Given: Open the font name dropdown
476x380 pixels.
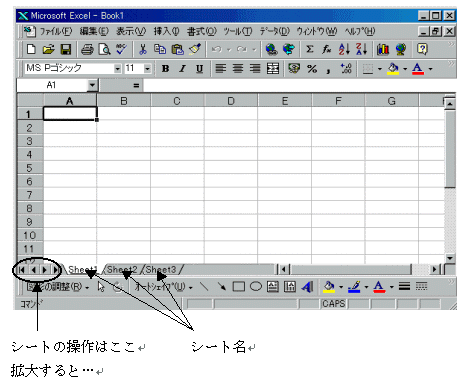Looking at the screenshot, I should click(117, 69).
